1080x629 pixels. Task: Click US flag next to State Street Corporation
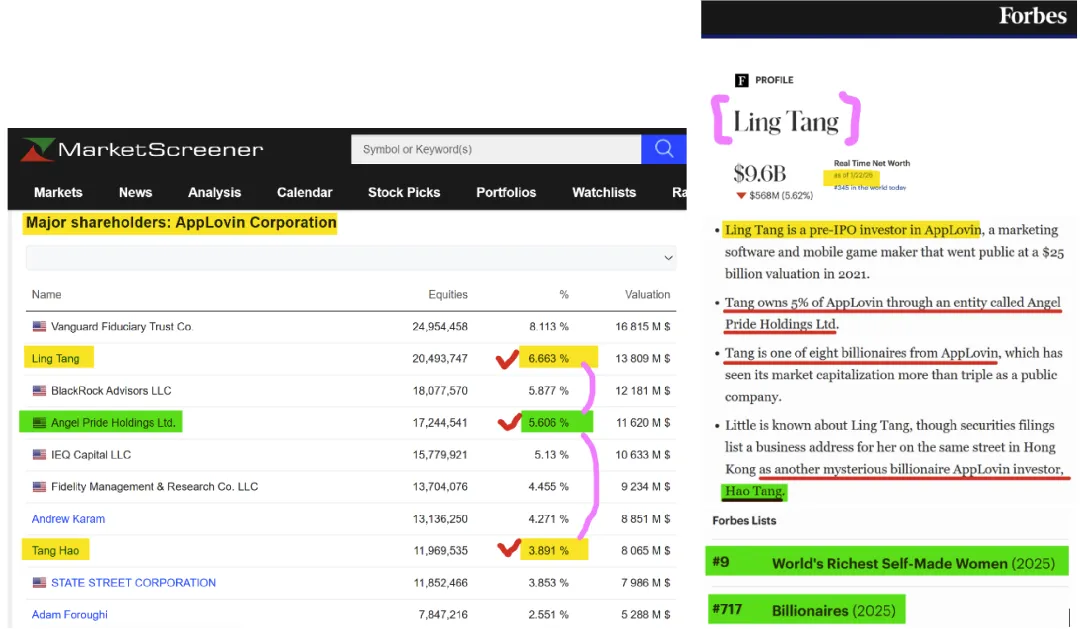click(39, 583)
